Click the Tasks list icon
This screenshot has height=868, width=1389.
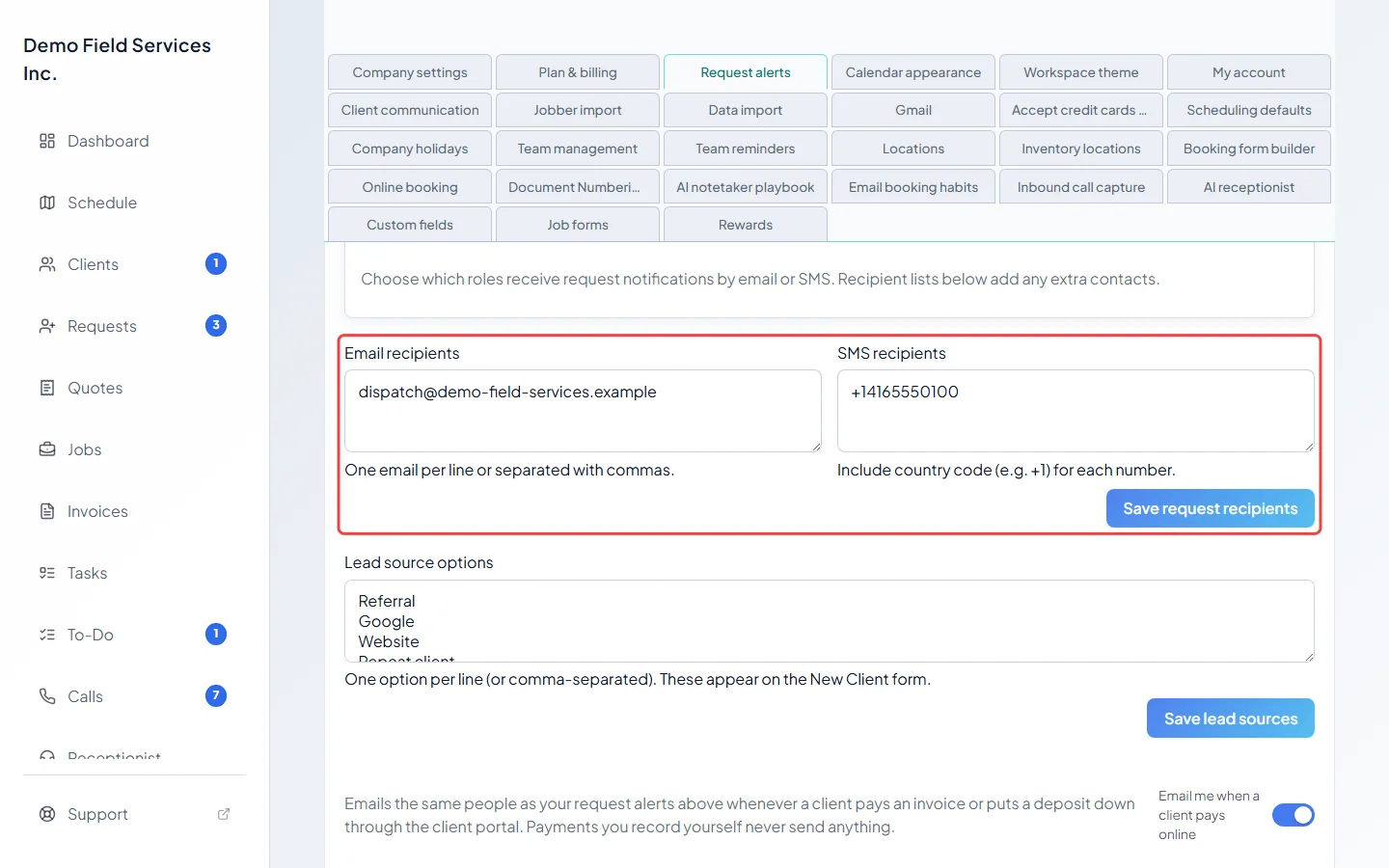click(x=47, y=573)
